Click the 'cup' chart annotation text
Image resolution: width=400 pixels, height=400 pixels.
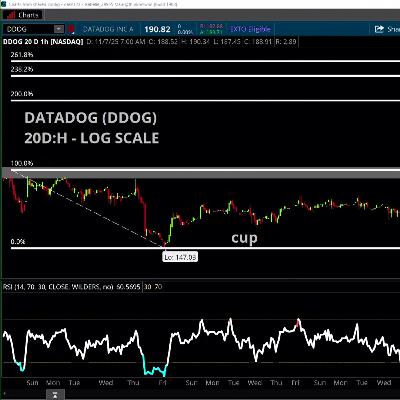(244, 238)
